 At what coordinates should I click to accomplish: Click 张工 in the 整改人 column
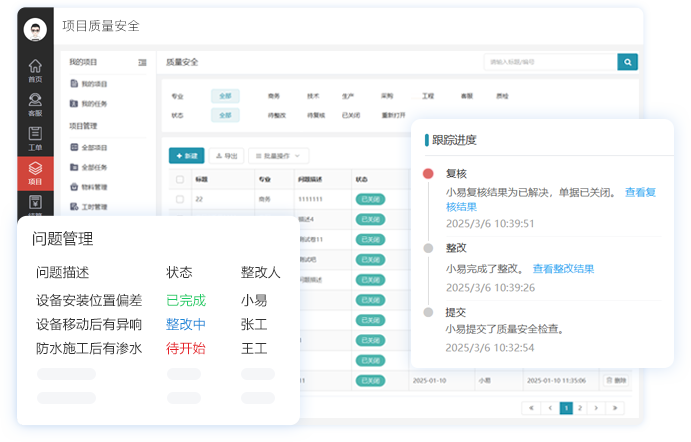click(254, 325)
